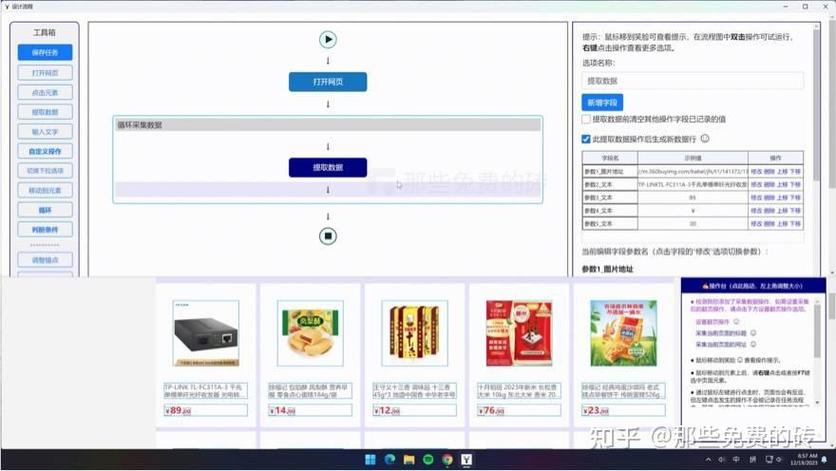Open Spotify green icon on taskbar

(428, 459)
